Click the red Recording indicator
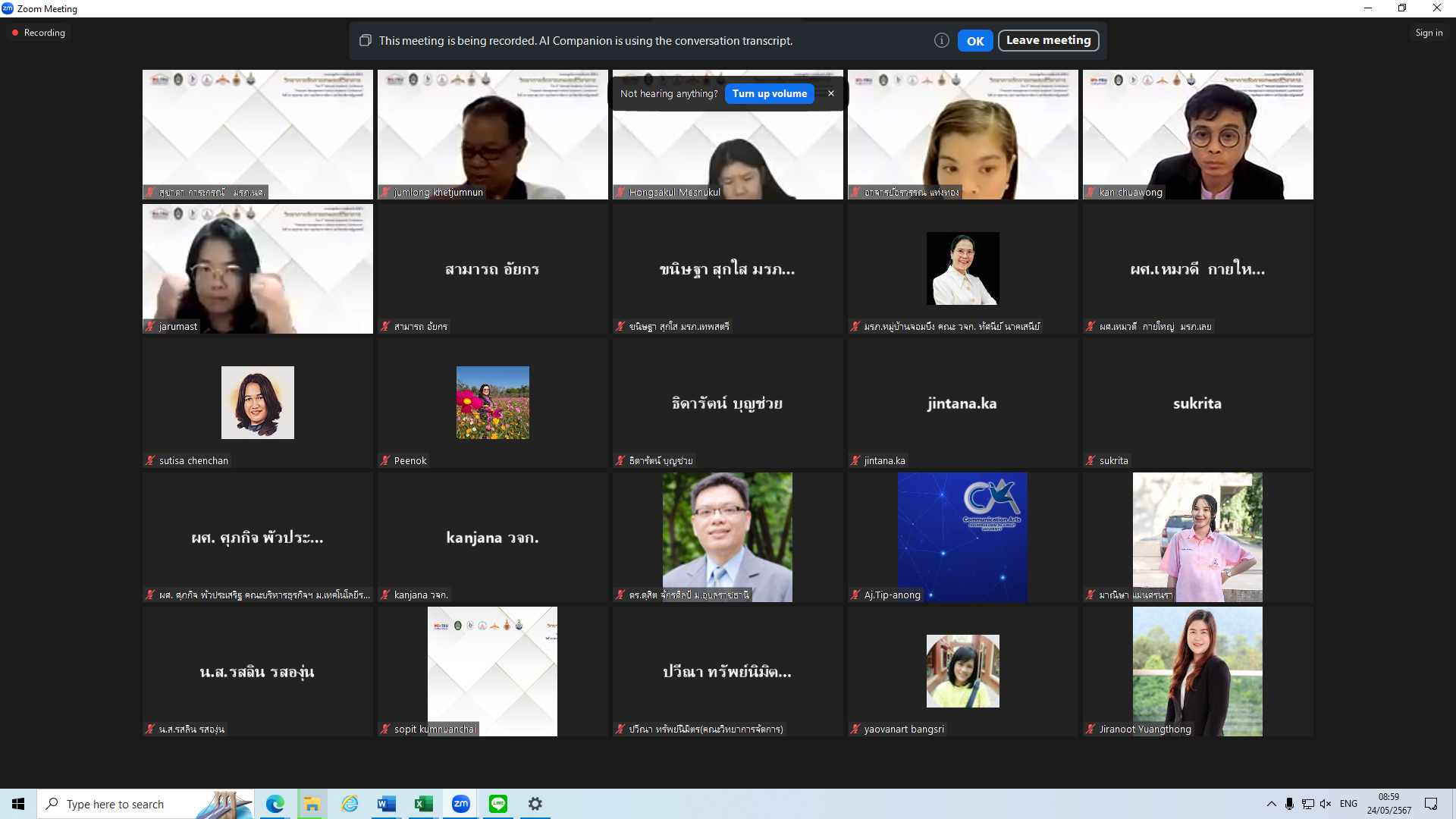The width and height of the screenshot is (1456, 819). tap(39, 33)
